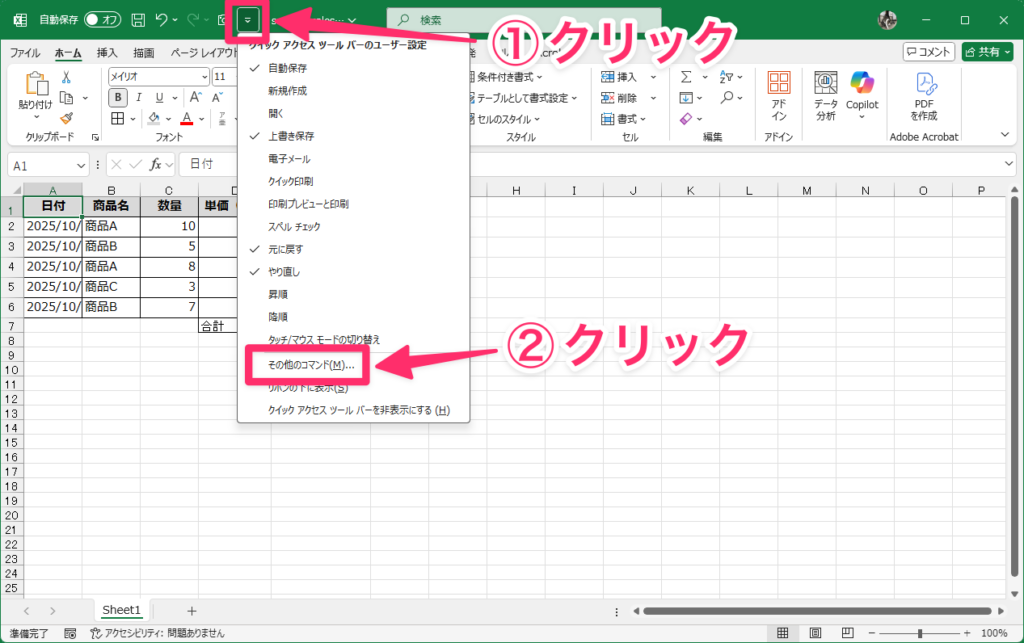The image size is (1024, 643).
Task: Click the Format Painter brush icon
Action: click(x=66, y=118)
